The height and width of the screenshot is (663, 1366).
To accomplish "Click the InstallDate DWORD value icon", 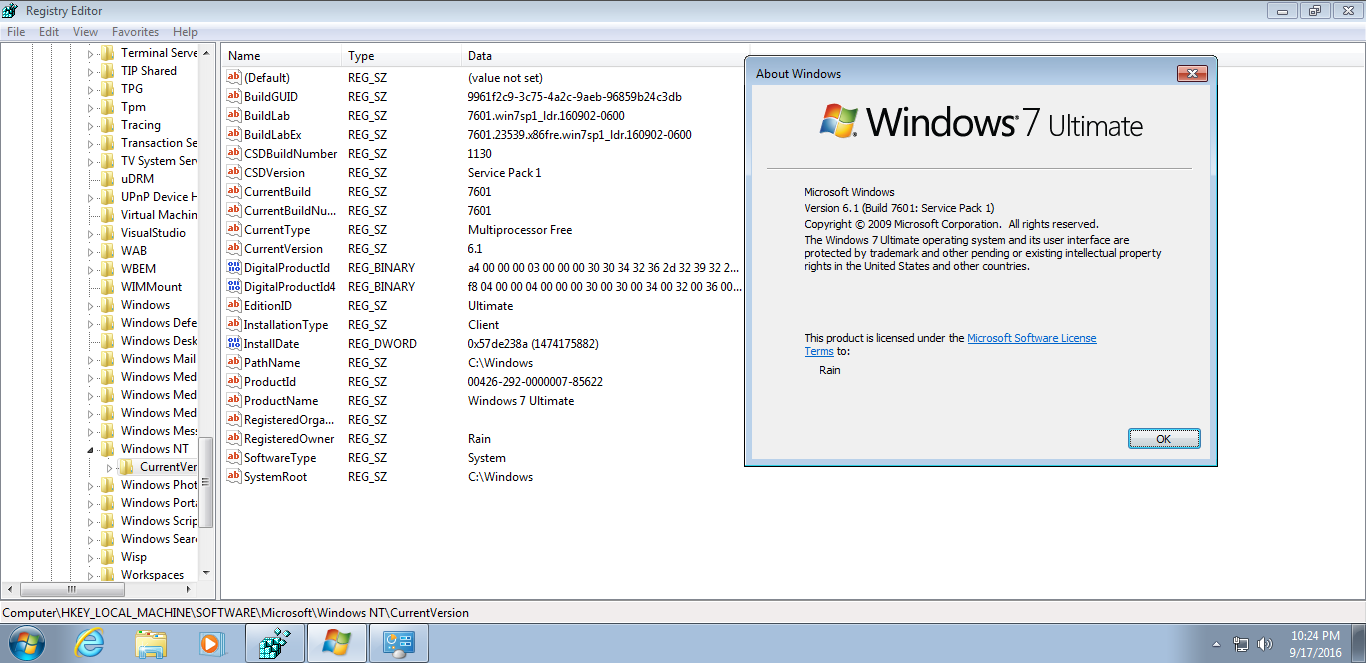I will [x=235, y=344].
